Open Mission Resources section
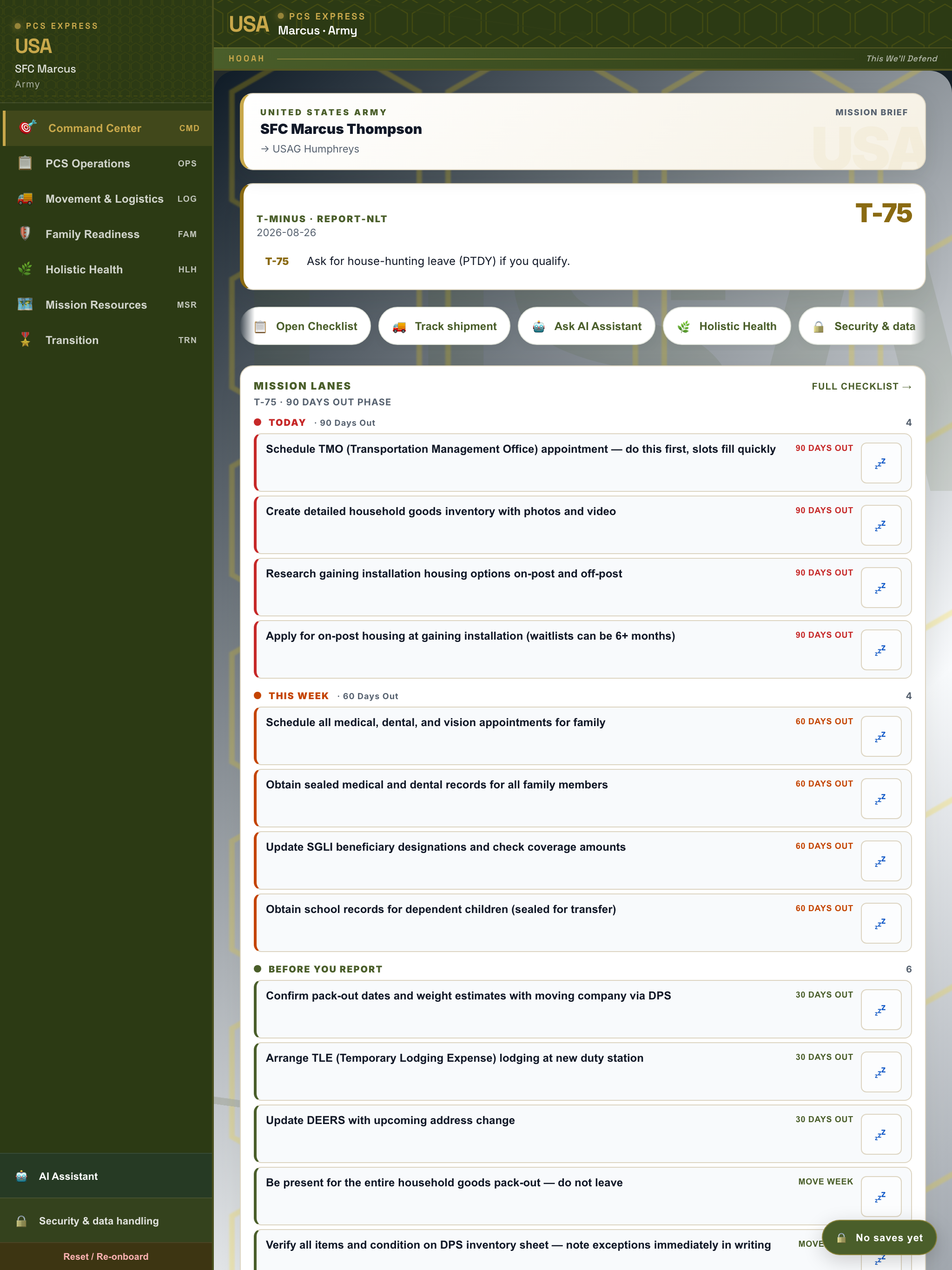 tap(107, 305)
